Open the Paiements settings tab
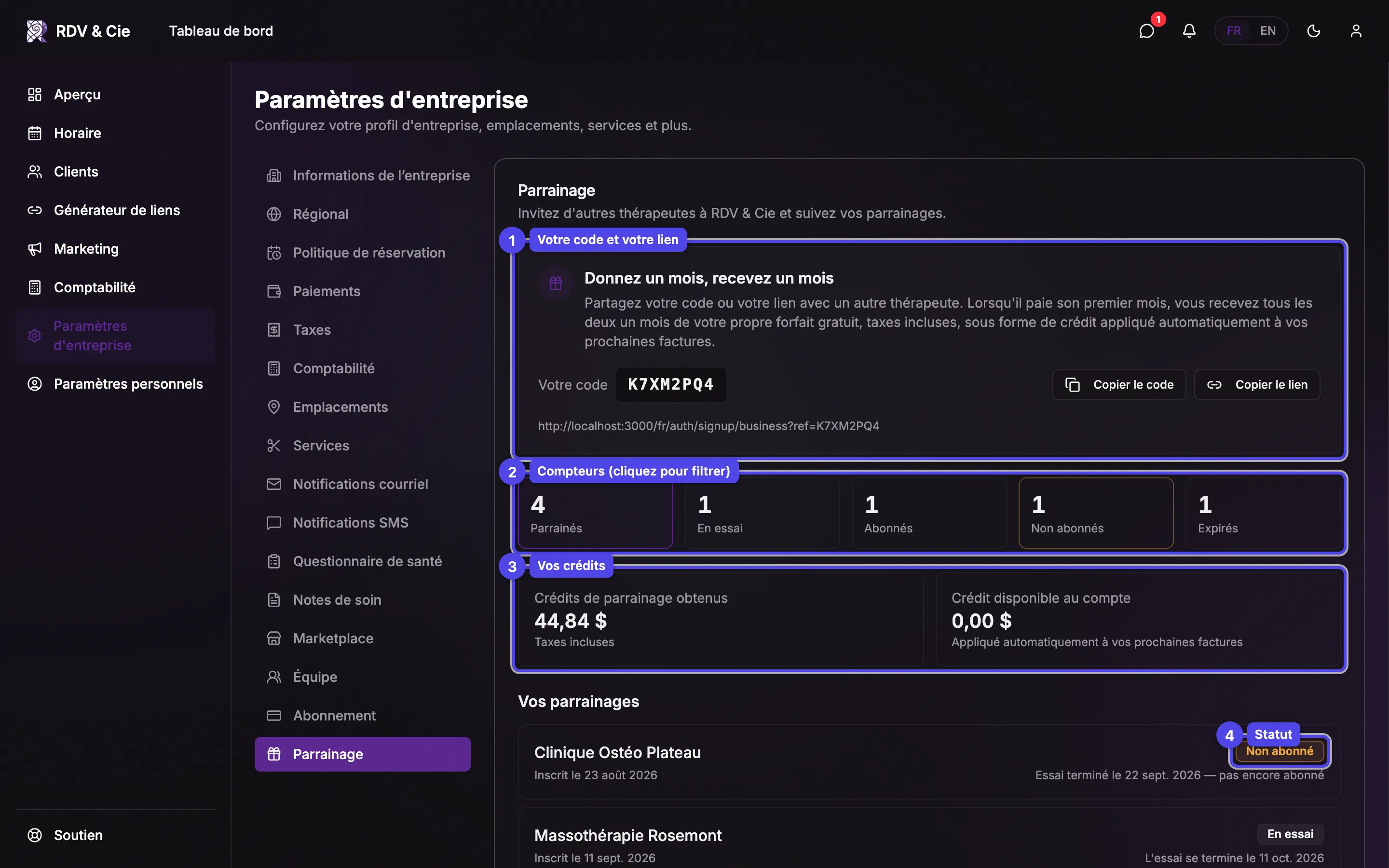1389x868 pixels. click(363, 291)
